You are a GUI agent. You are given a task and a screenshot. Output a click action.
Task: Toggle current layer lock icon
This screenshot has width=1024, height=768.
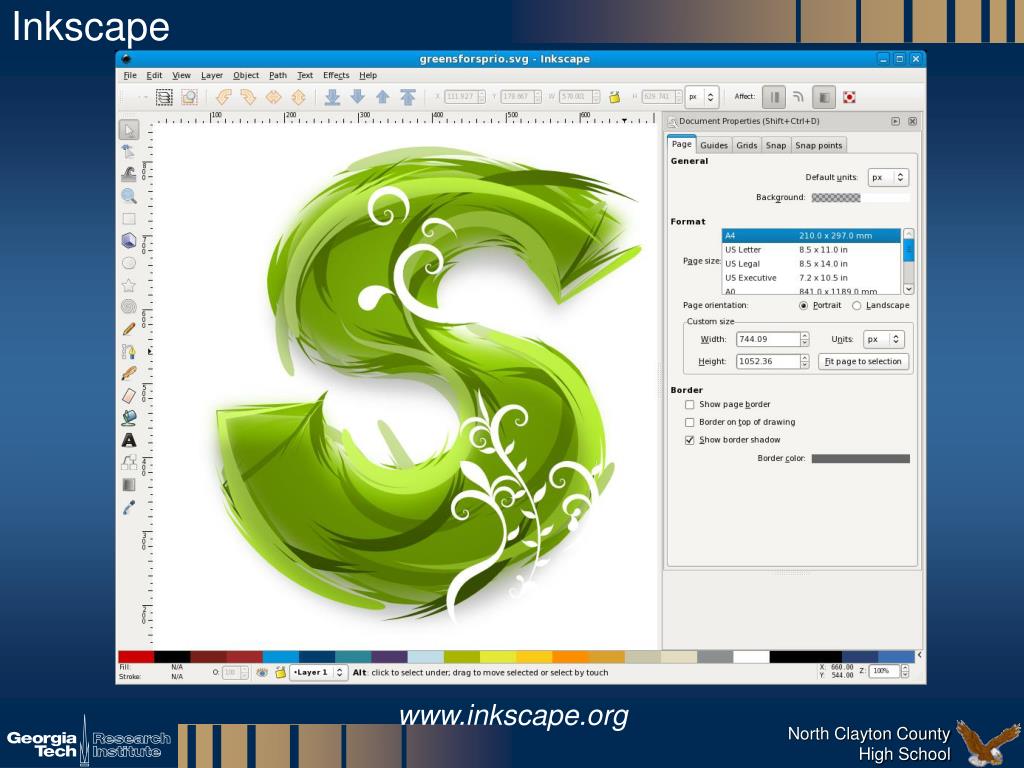(x=280, y=672)
